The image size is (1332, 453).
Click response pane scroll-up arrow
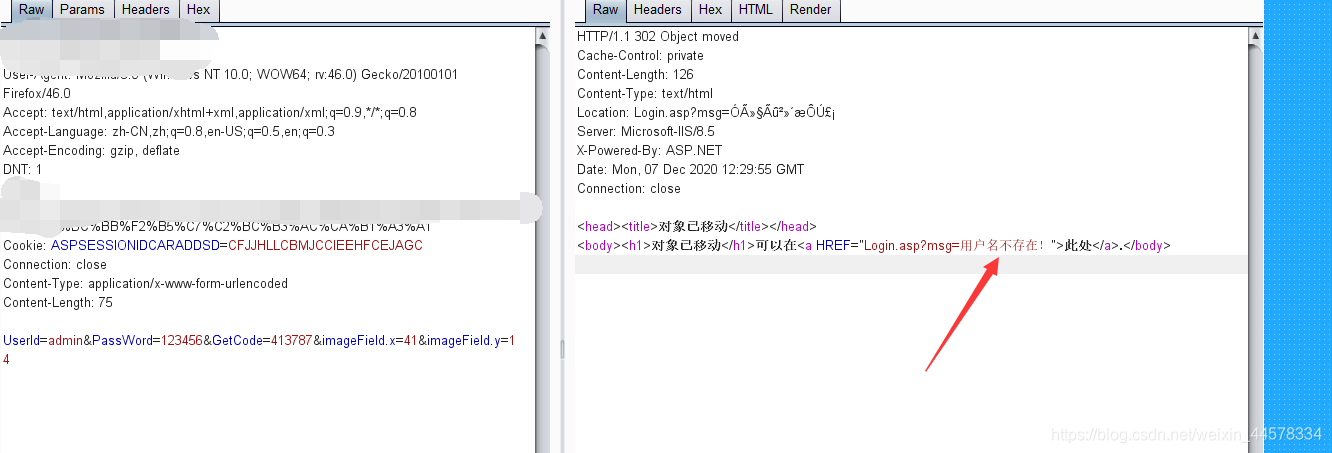1256,35
